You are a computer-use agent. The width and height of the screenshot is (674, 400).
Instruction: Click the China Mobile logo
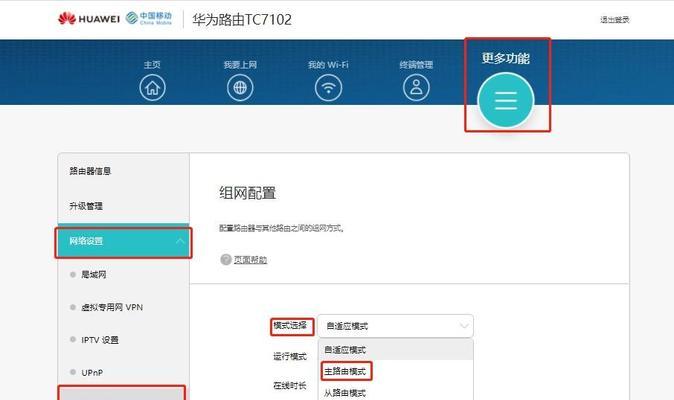click(x=149, y=18)
